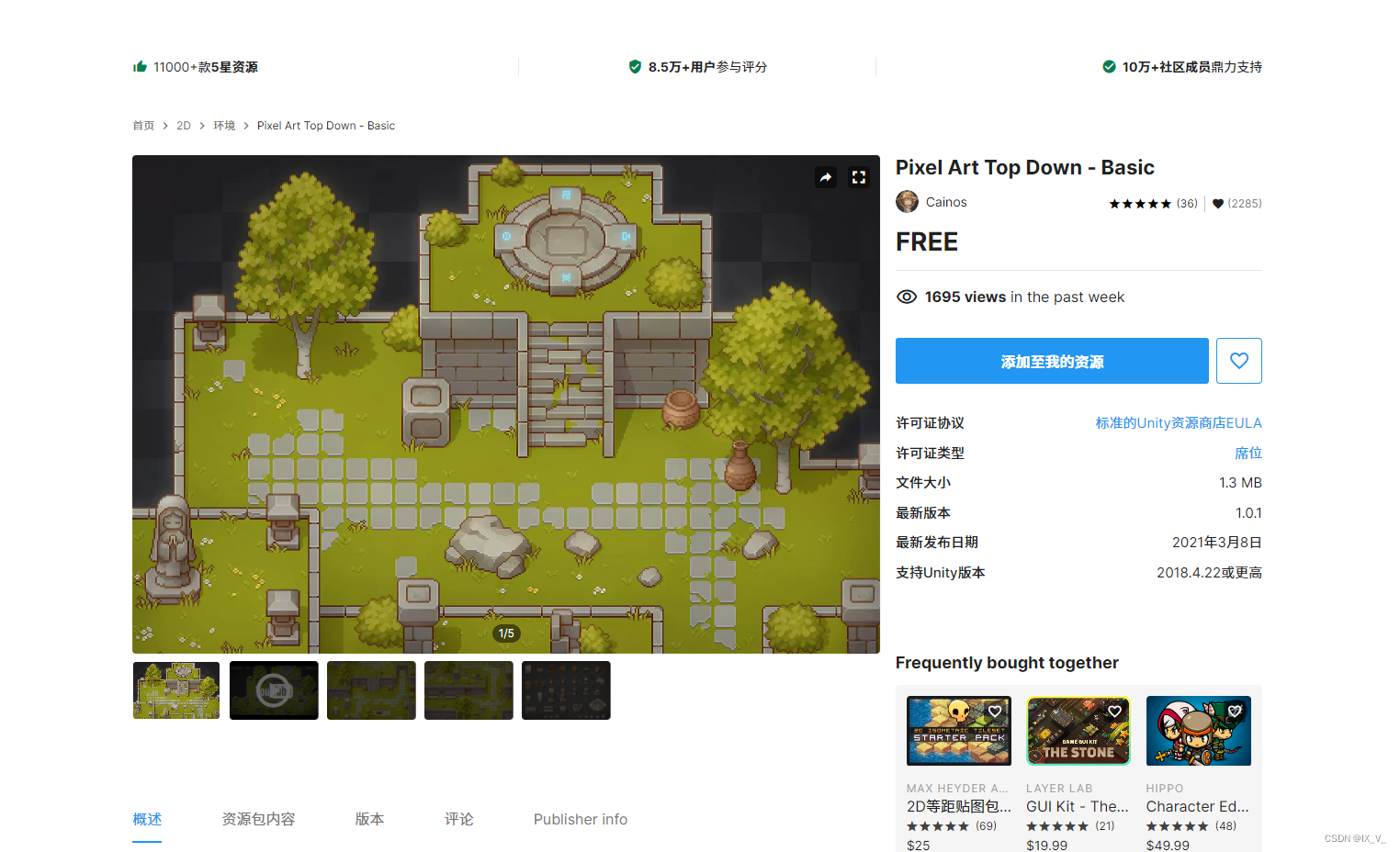The width and height of the screenshot is (1400, 852).
Task: Open the 标准的Unity资源商店EULA link
Action: (x=1179, y=423)
